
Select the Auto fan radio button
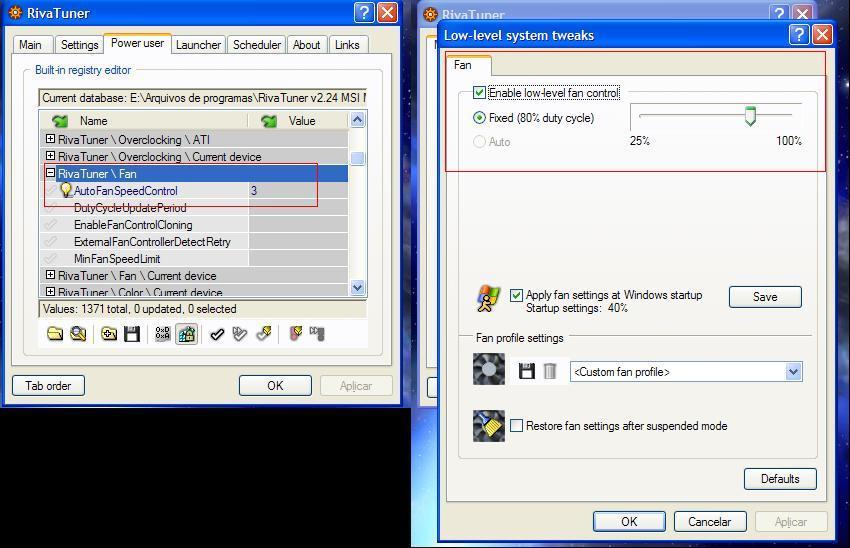click(479, 141)
